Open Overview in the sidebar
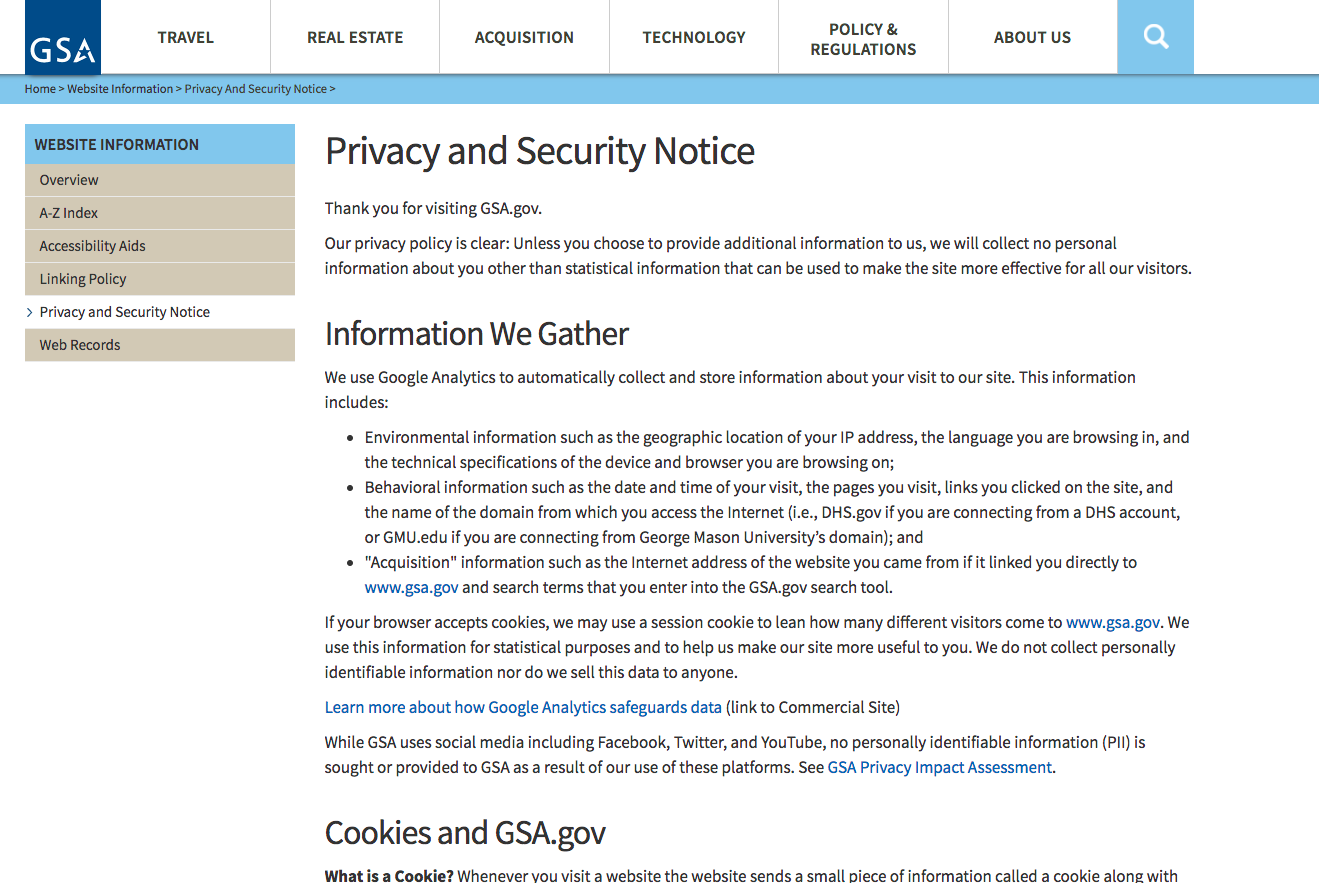Image resolution: width=1319 pixels, height=883 pixels. pos(69,180)
